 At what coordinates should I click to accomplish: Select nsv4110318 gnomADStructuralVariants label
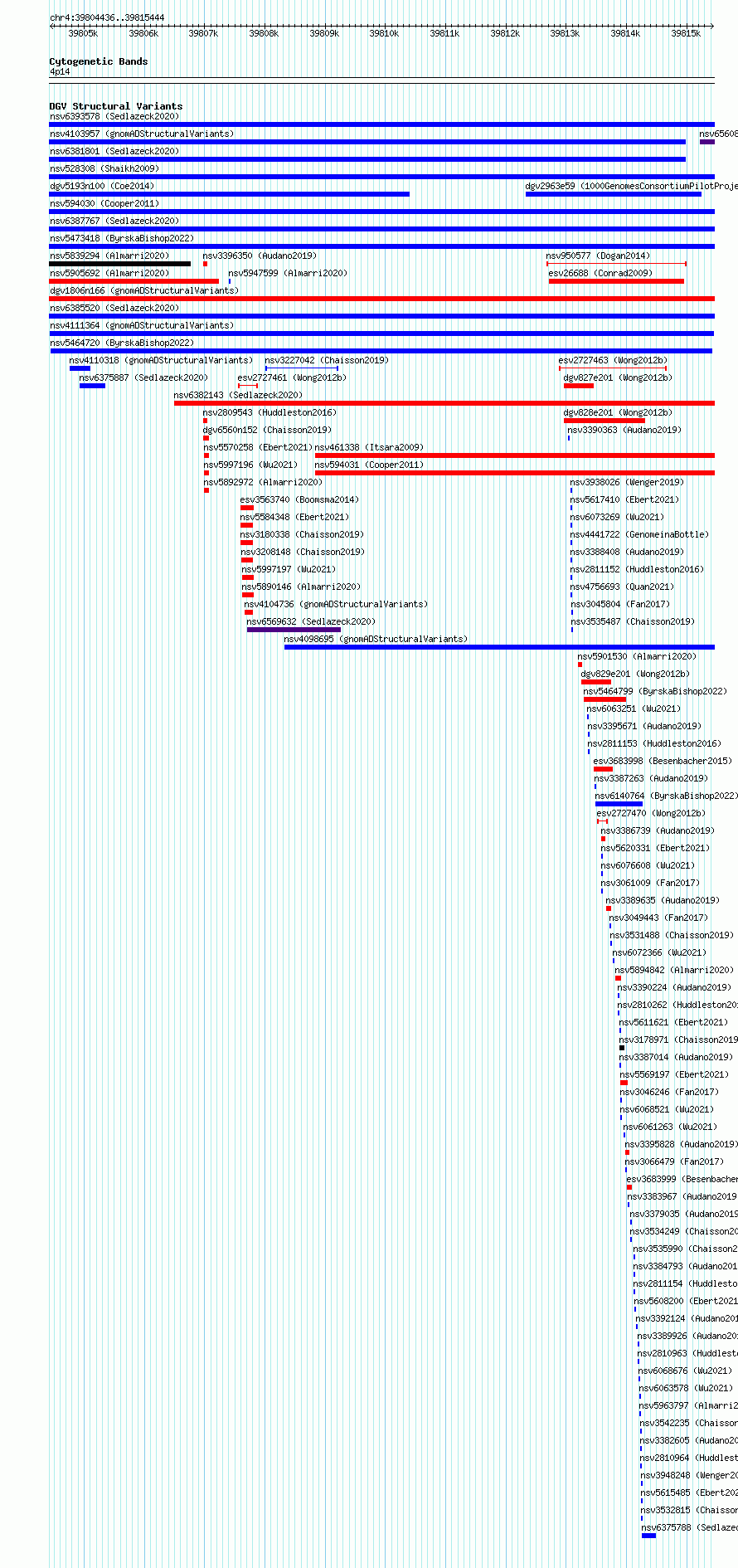point(161,360)
